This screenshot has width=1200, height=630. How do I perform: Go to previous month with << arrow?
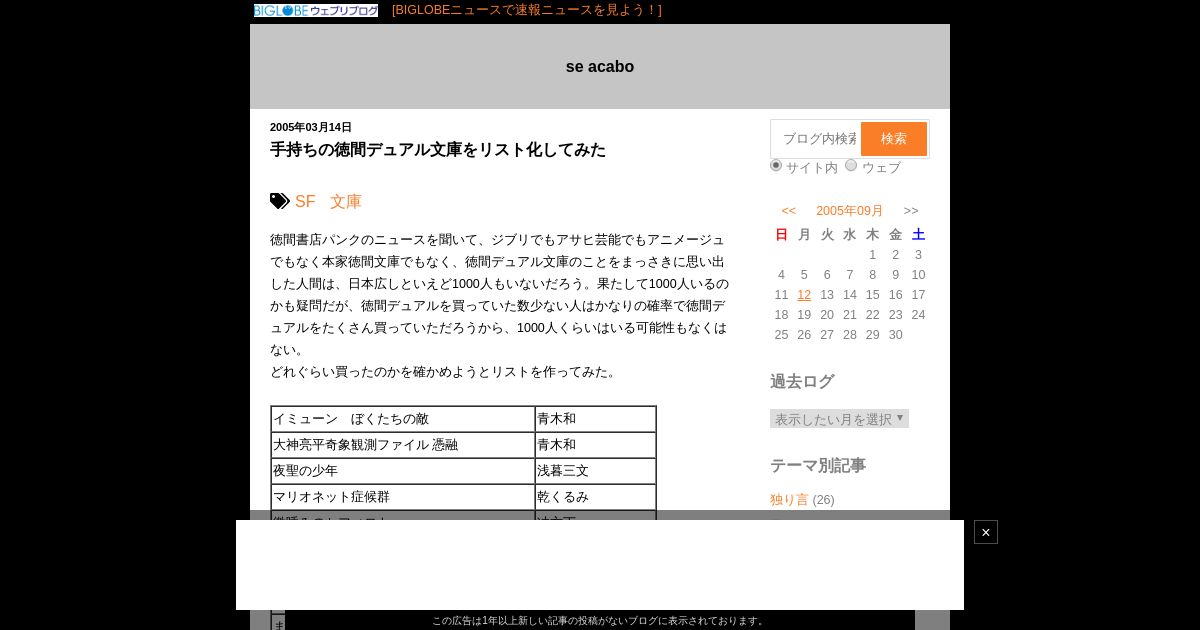(789, 211)
